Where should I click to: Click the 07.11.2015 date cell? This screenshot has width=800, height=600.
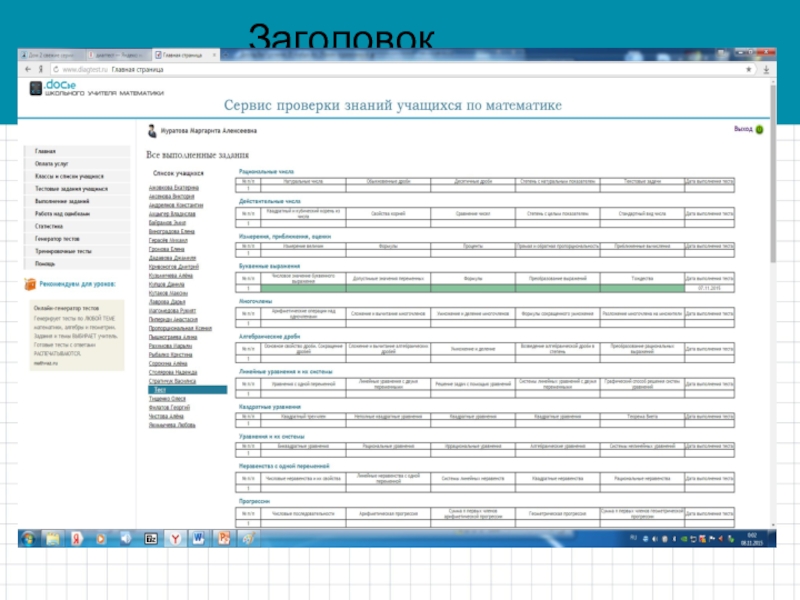[709, 288]
